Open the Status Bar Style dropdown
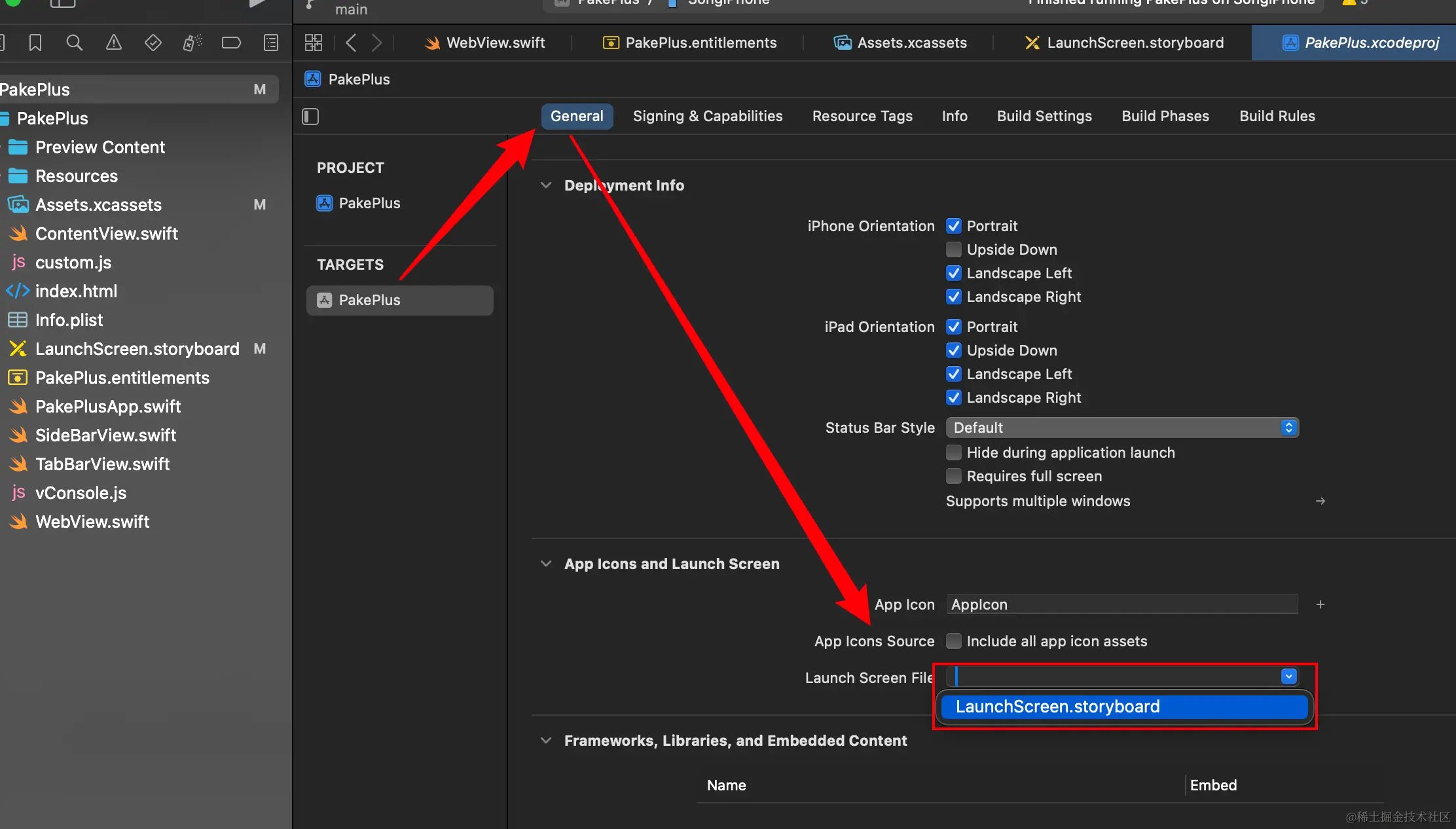1456x829 pixels. (1122, 428)
